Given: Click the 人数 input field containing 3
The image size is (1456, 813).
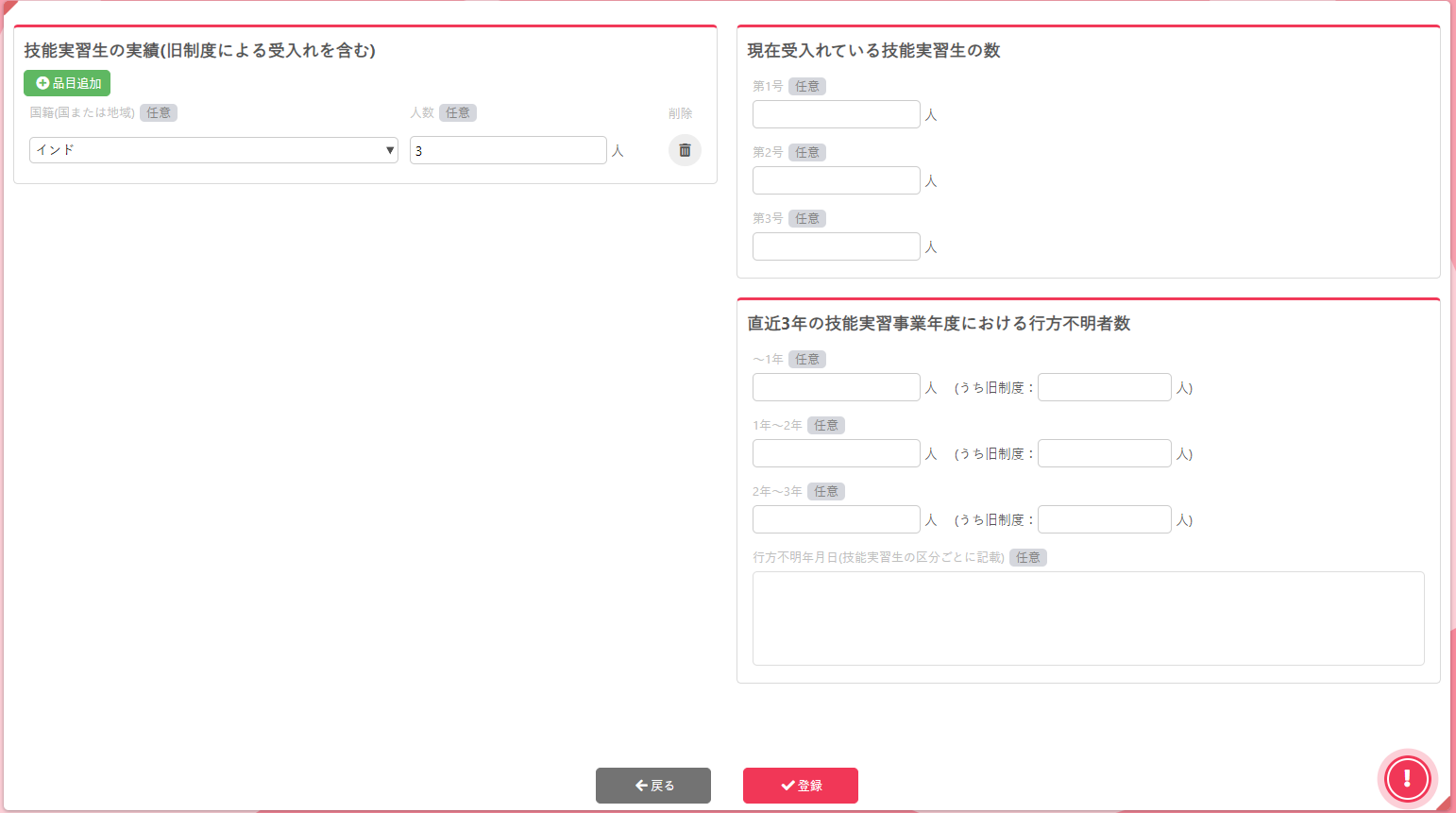Looking at the screenshot, I should click(507, 150).
